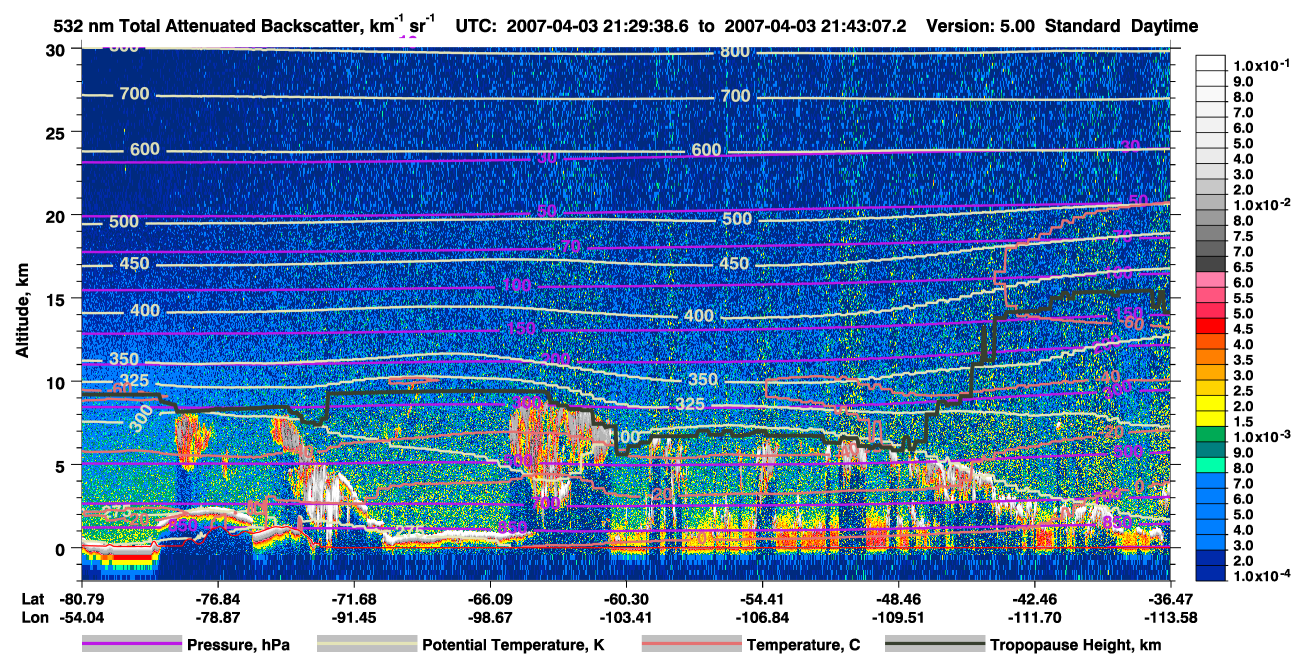Click the latitude value '-71.68'
The image size is (1300, 667).
pyautogui.click(x=353, y=600)
